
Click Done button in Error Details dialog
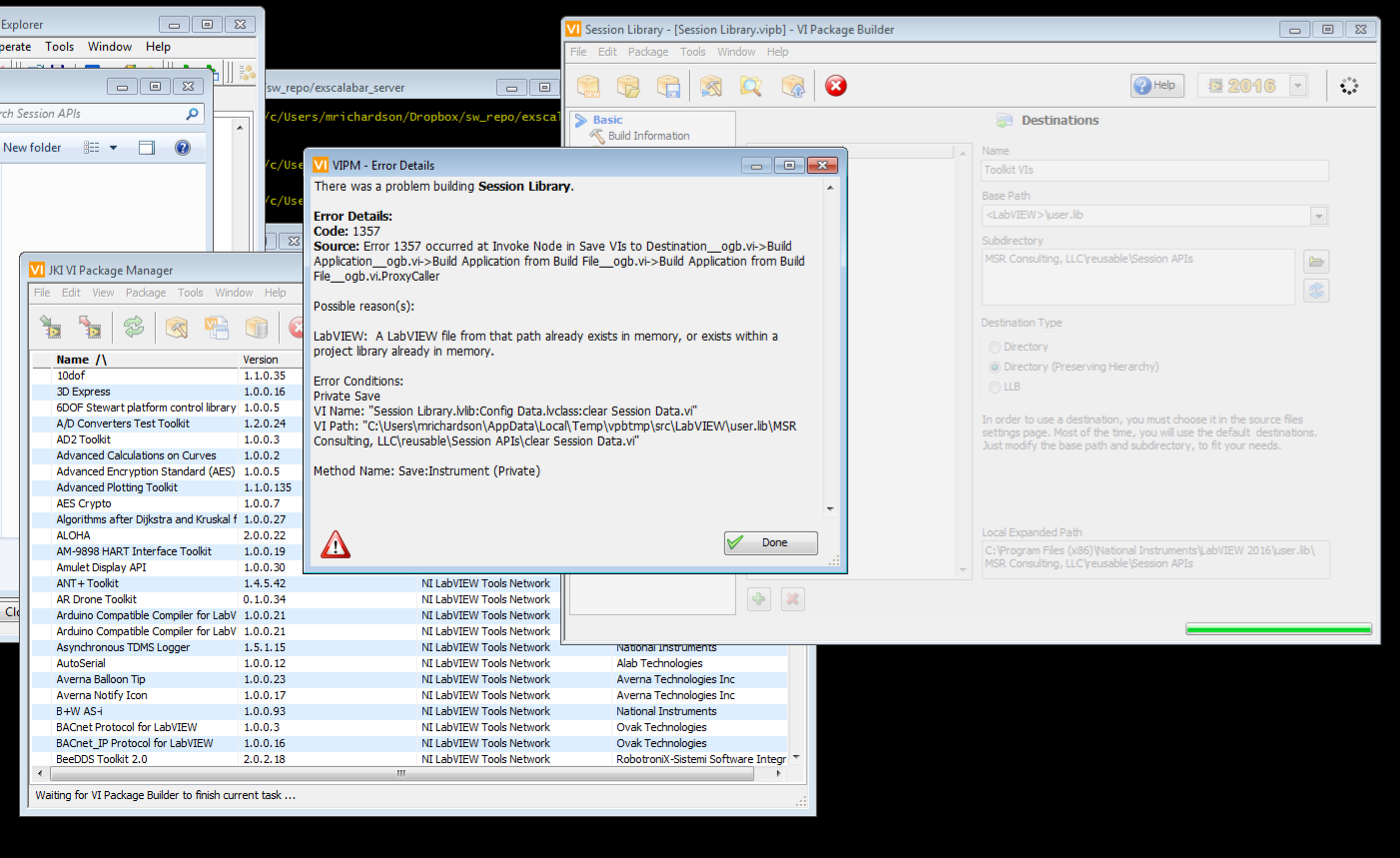(x=771, y=542)
